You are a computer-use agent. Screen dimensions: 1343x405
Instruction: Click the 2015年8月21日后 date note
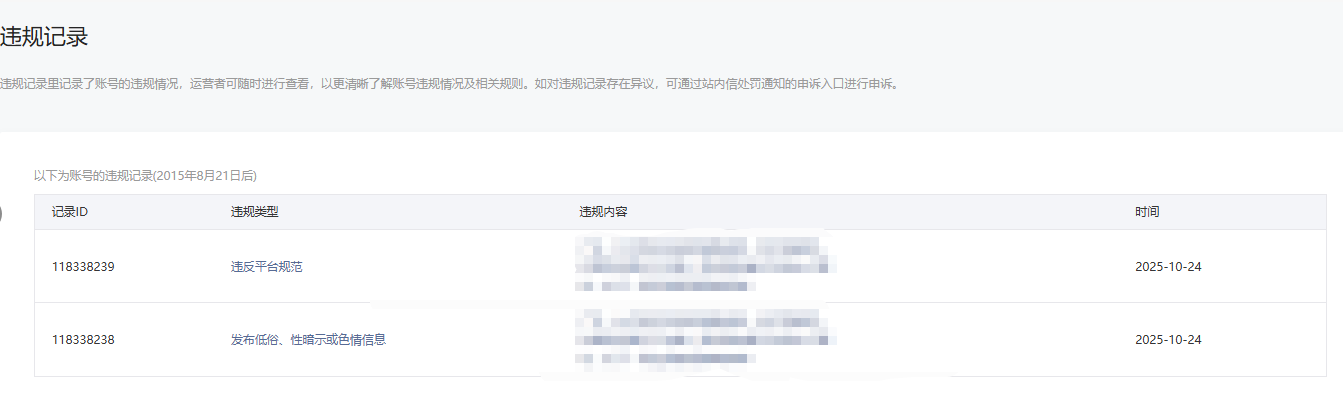click(205, 176)
